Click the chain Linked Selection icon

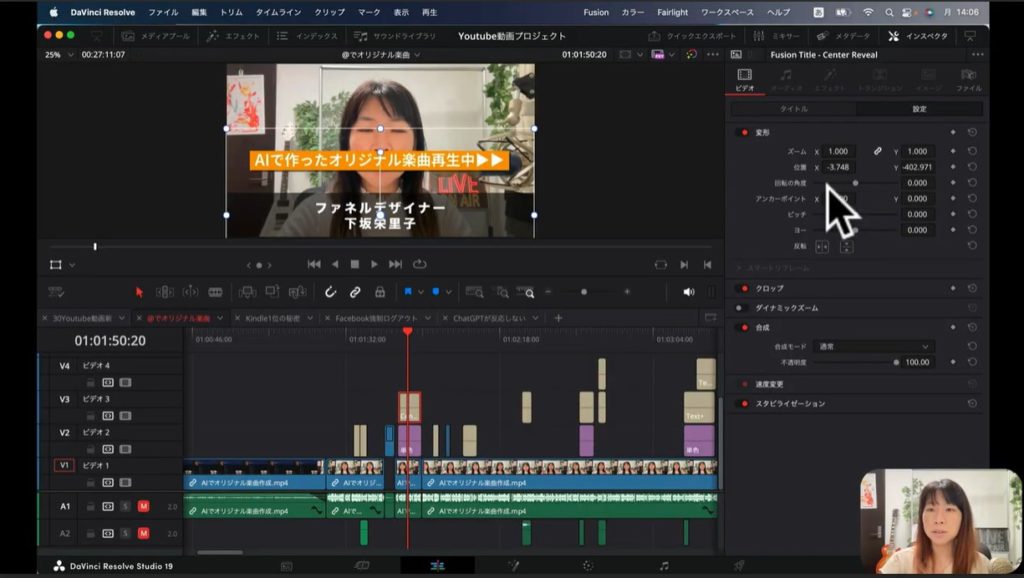click(x=355, y=292)
